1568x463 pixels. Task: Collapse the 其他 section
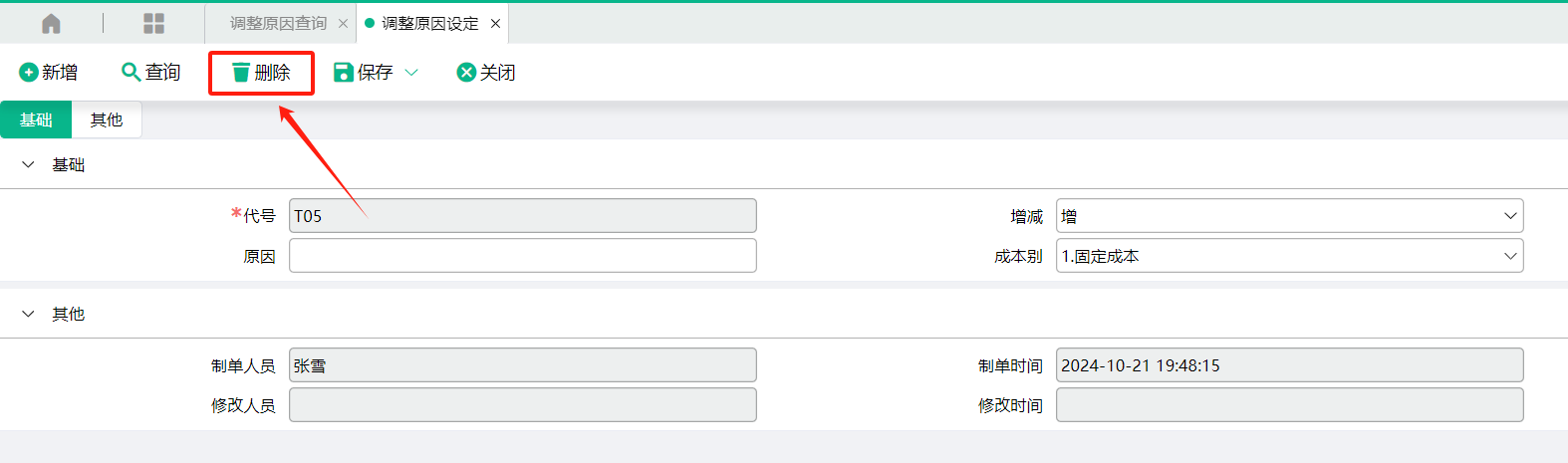point(28,314)
